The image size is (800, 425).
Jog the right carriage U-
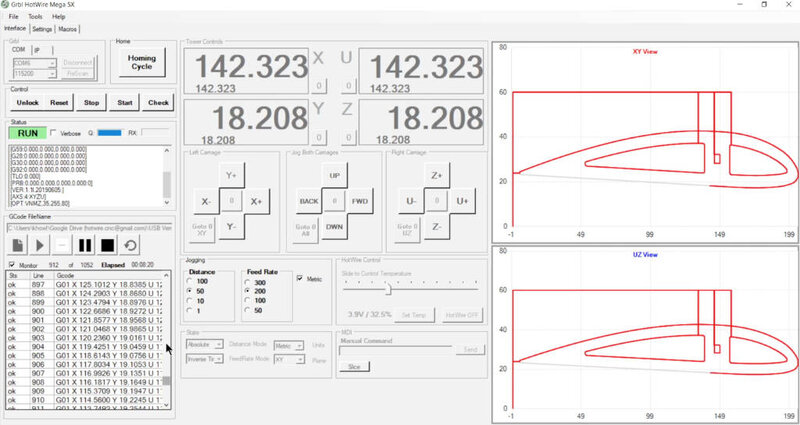tap(411, 201)
